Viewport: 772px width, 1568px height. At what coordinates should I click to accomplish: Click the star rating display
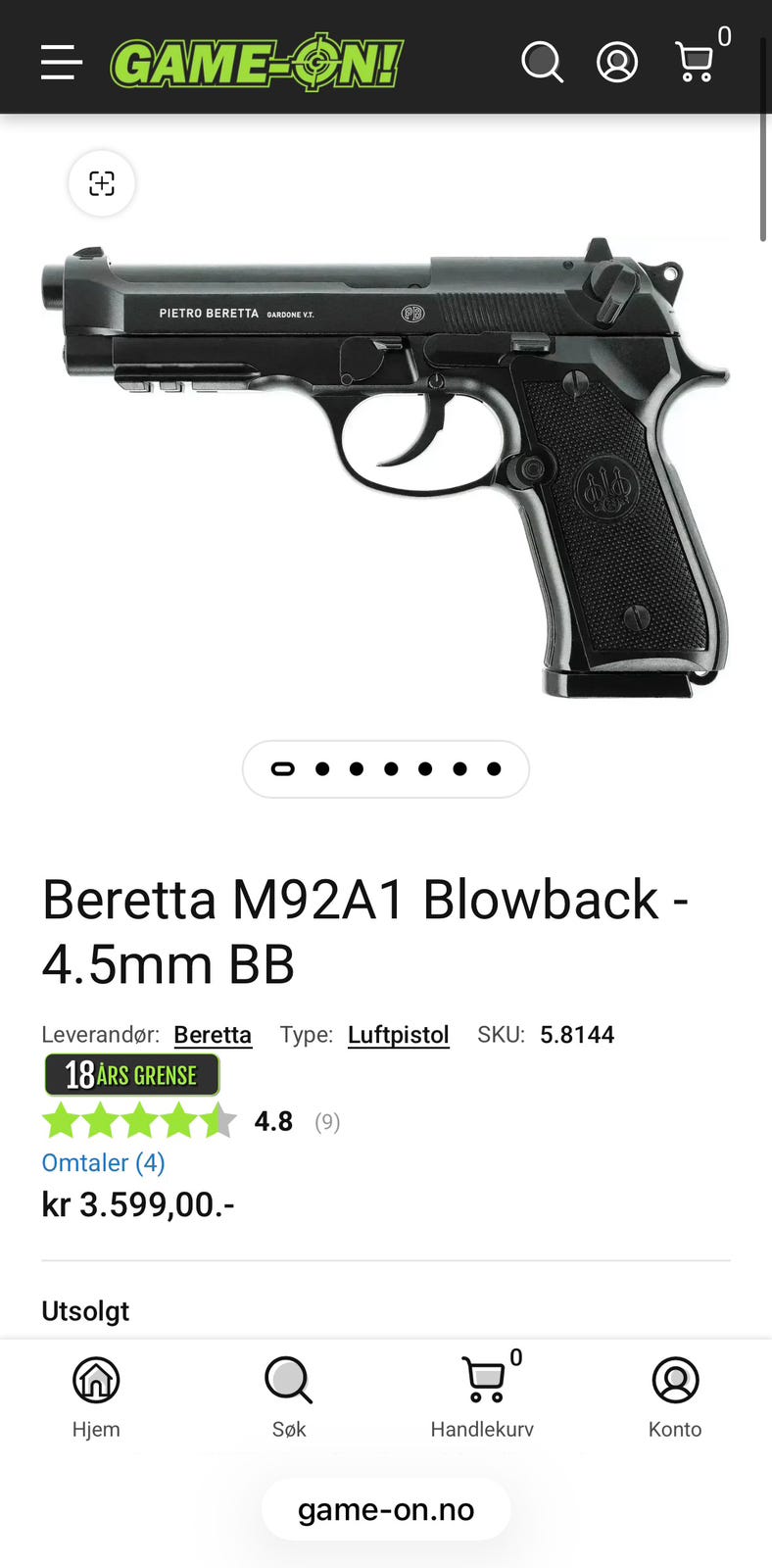(x=139, y=1120)
